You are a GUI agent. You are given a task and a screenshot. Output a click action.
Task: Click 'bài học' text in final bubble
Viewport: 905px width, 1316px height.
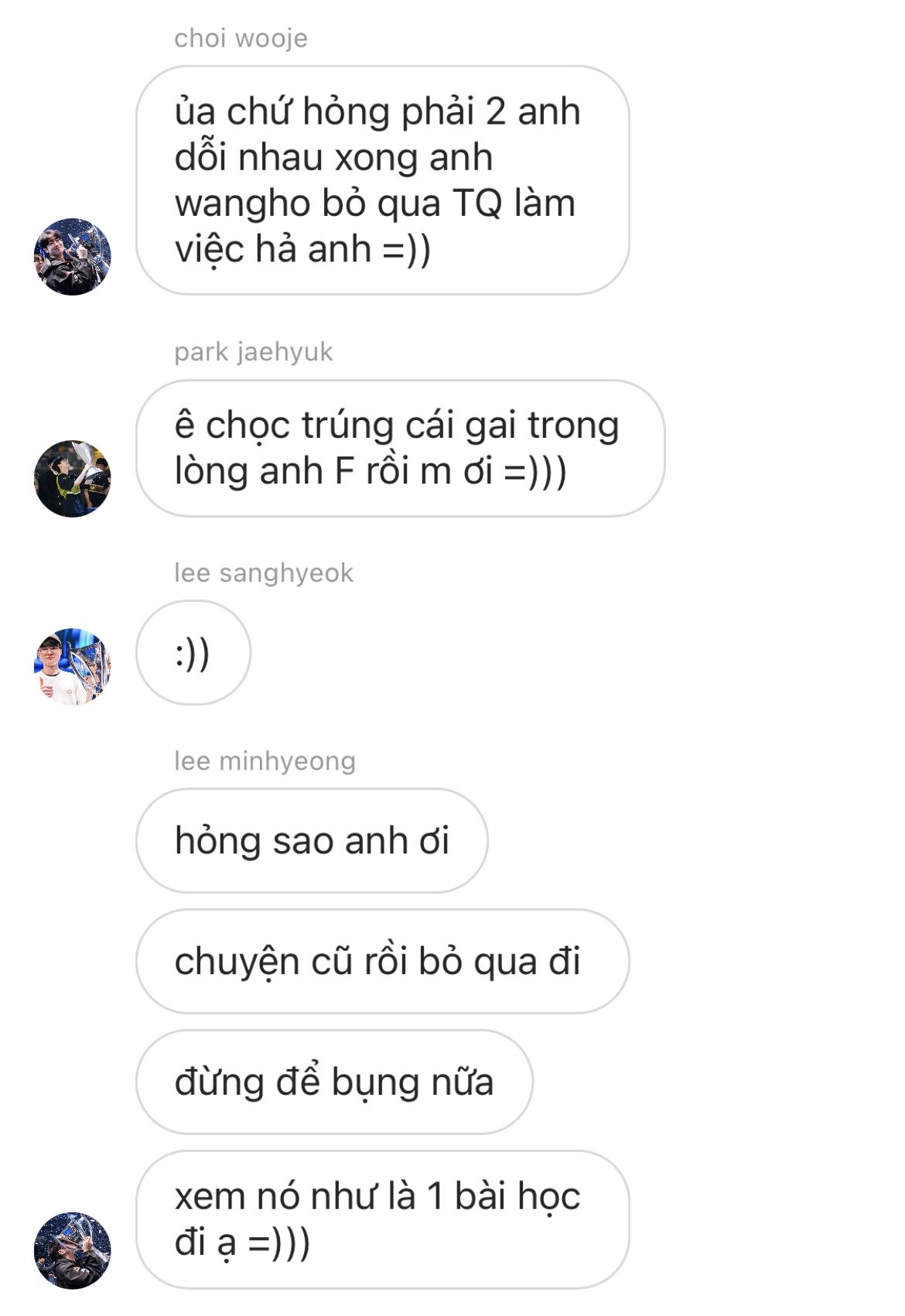(517, 1196)
